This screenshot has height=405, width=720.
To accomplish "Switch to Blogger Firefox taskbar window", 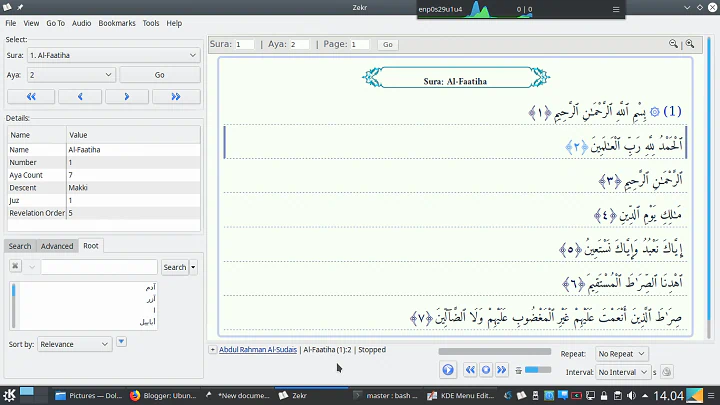I will [163, 395].
